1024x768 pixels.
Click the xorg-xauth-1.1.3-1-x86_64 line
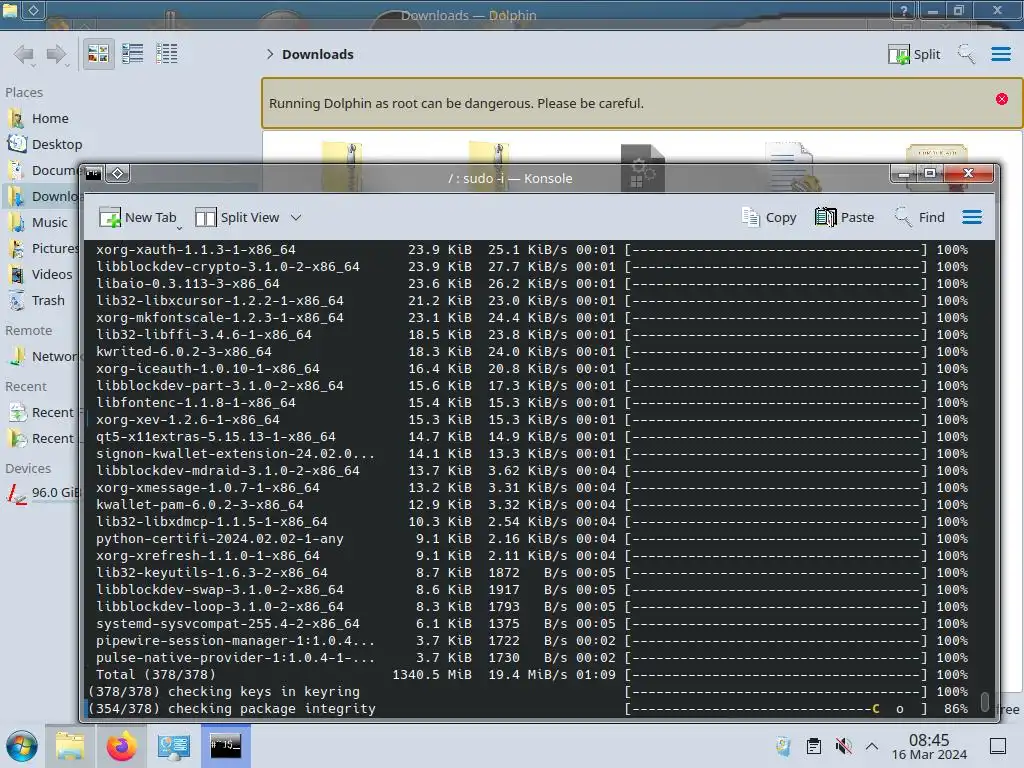(x=532, y=250)
